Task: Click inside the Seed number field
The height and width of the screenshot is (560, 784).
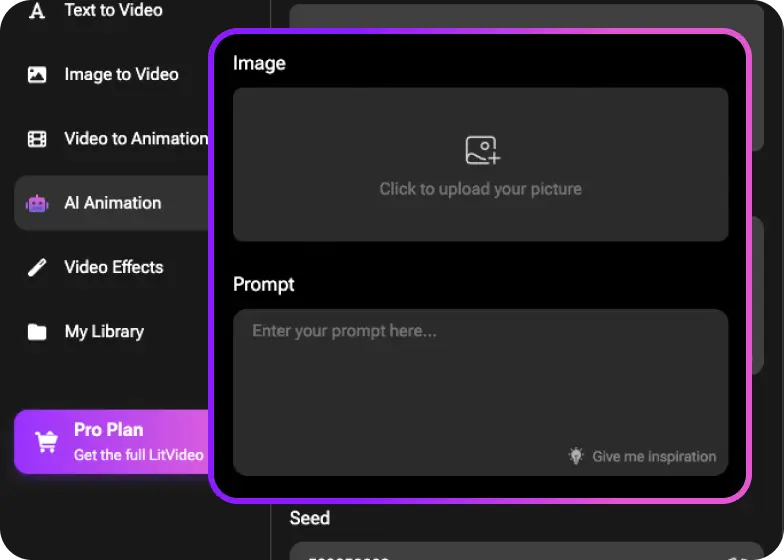Action: tap(500, 552)
